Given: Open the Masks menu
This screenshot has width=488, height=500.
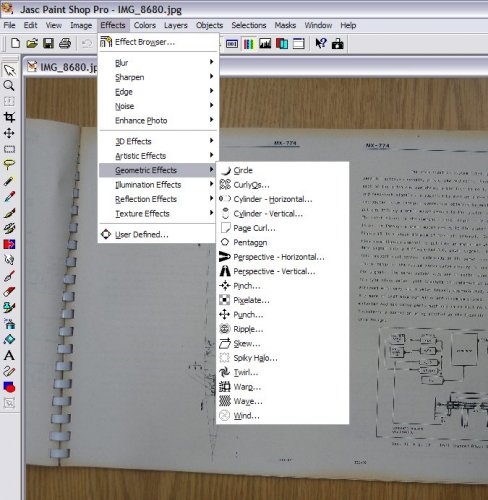Looking at the screenshot, I should click(x=285, y=25).
